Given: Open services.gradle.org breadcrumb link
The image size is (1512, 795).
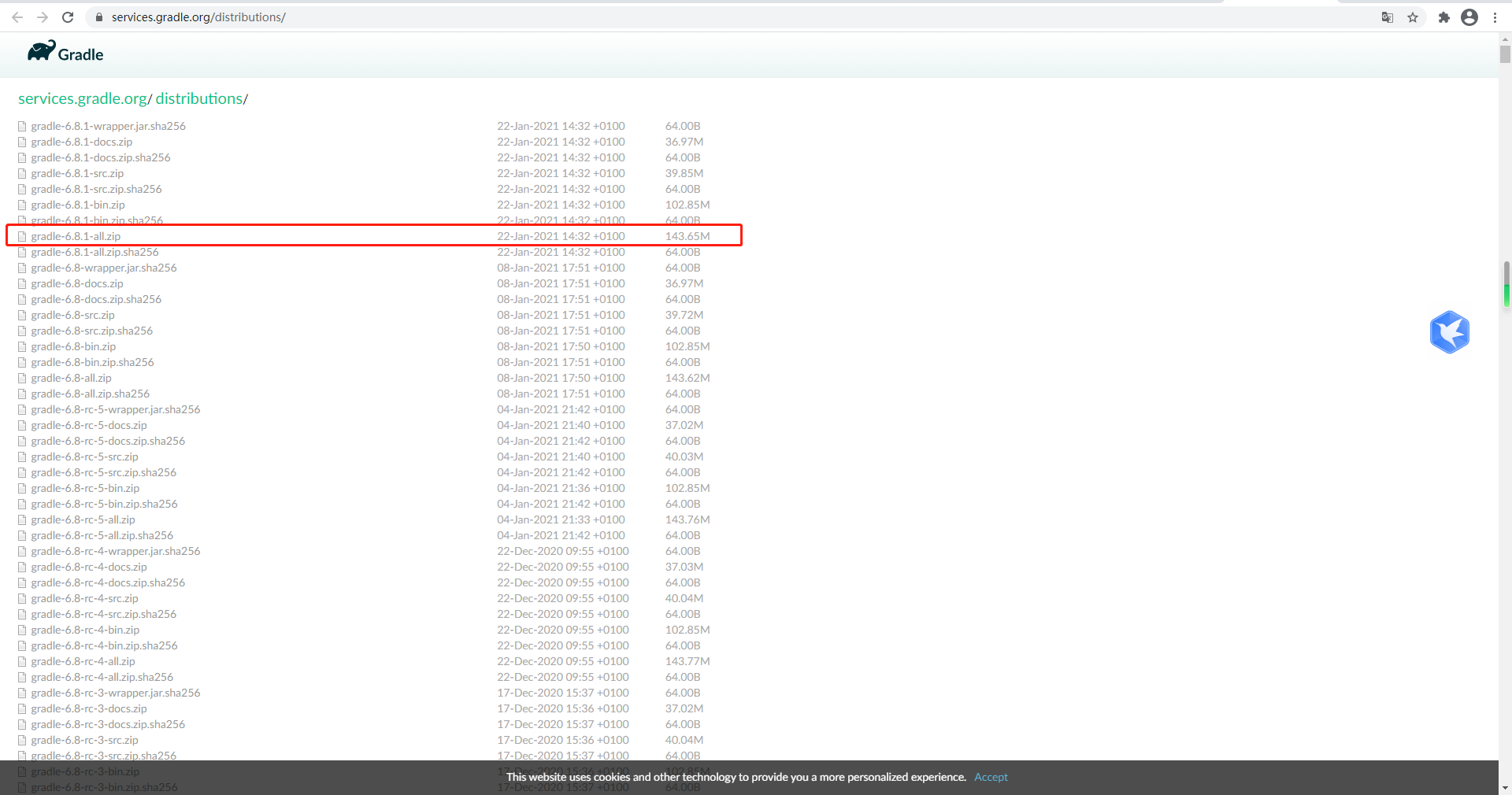Looking at the screenshot, I should point(83,98).
